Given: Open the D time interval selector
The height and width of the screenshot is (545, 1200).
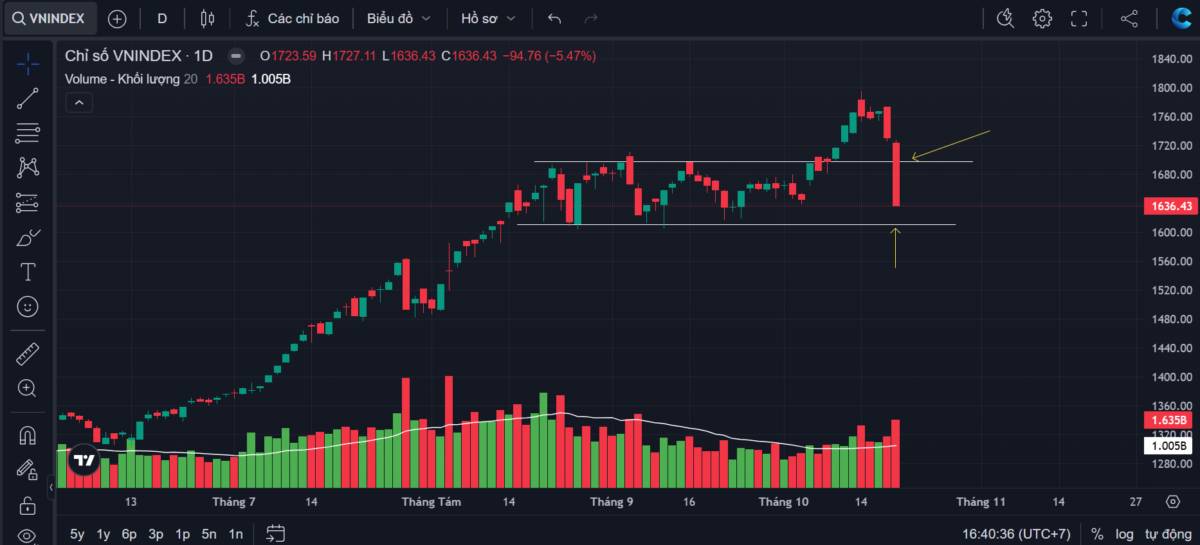Looking at the screenshot, I should 162,18.
